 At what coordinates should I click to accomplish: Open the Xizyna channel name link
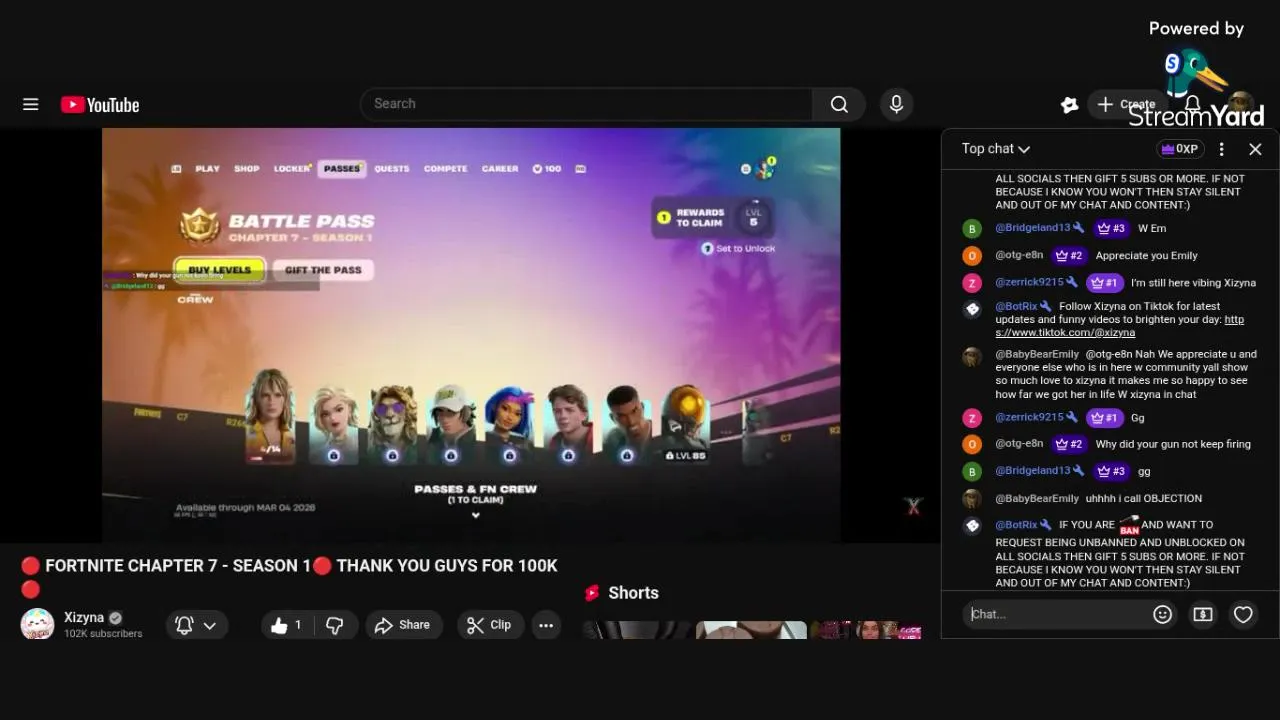point(84,618)
